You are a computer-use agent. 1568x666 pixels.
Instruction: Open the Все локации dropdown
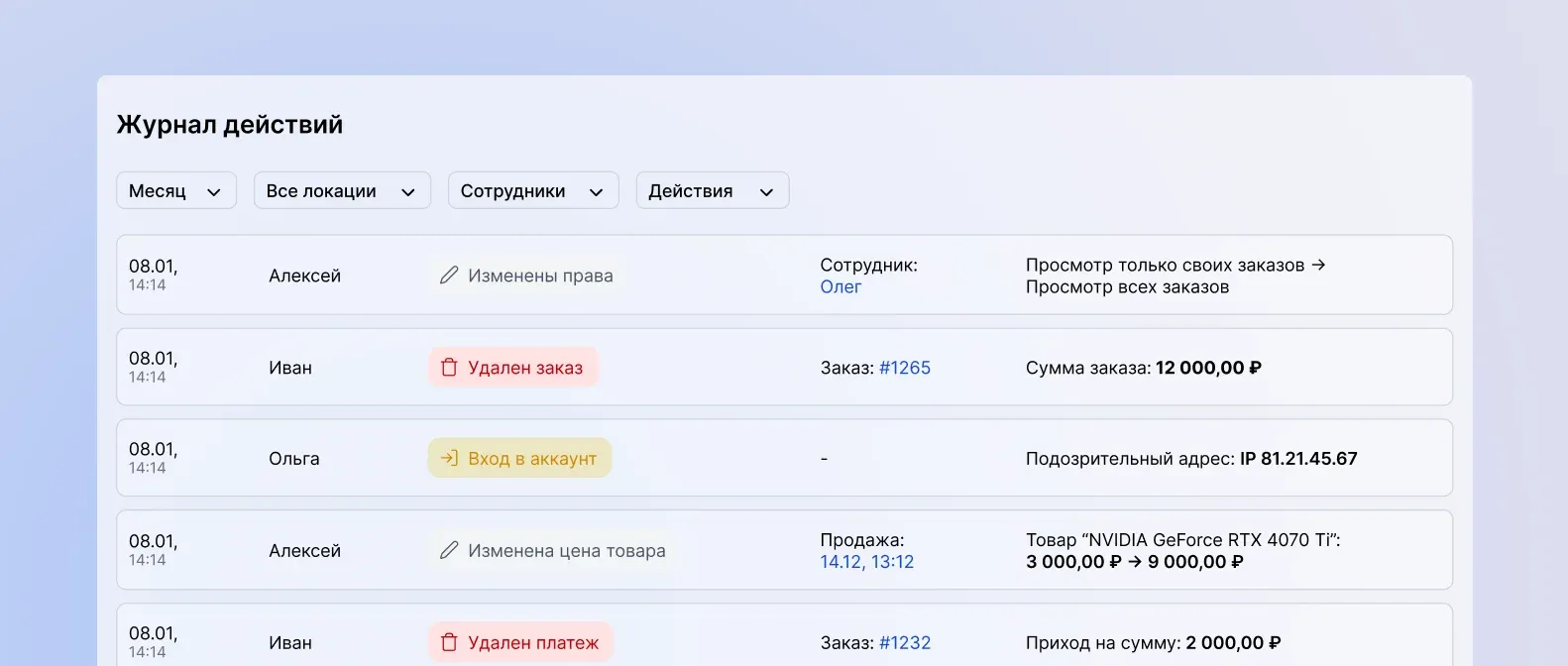(x=342, y=190)
